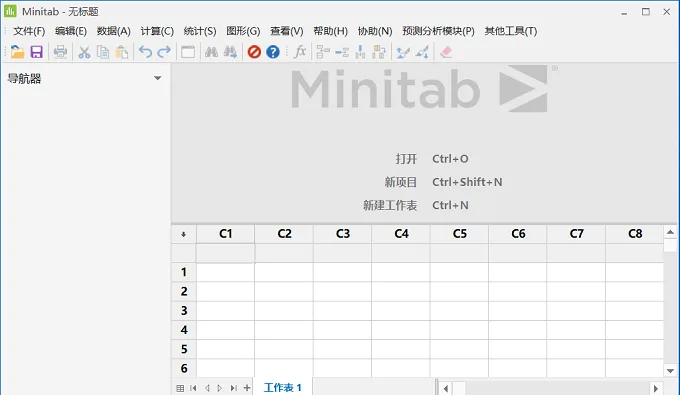Click cell in row 2 of C2

click(284, 291)
